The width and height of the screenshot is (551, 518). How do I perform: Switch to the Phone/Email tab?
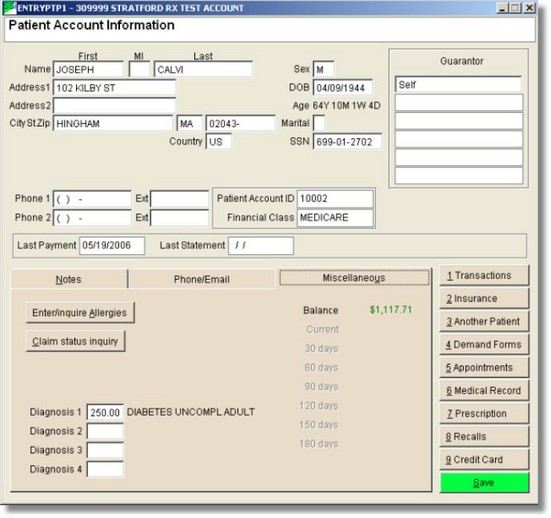point(202,279)
